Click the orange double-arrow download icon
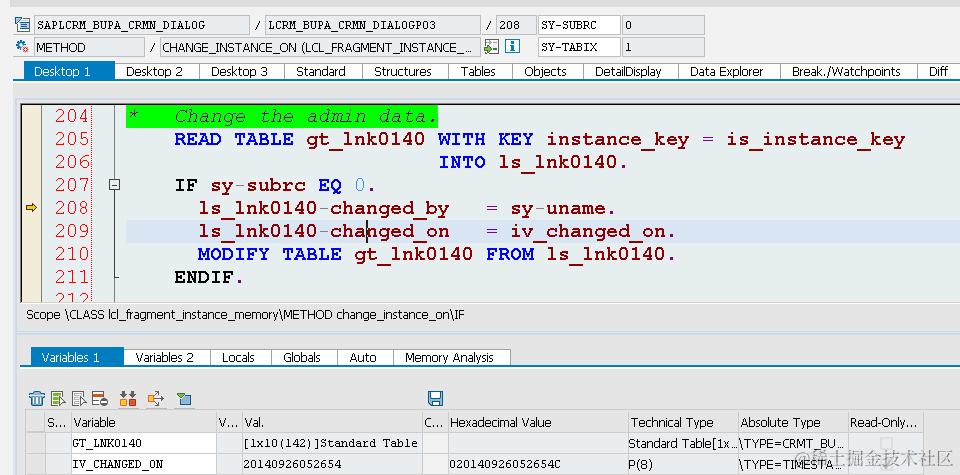This screenshot has width=960, height=475. [x=128, y=399]
